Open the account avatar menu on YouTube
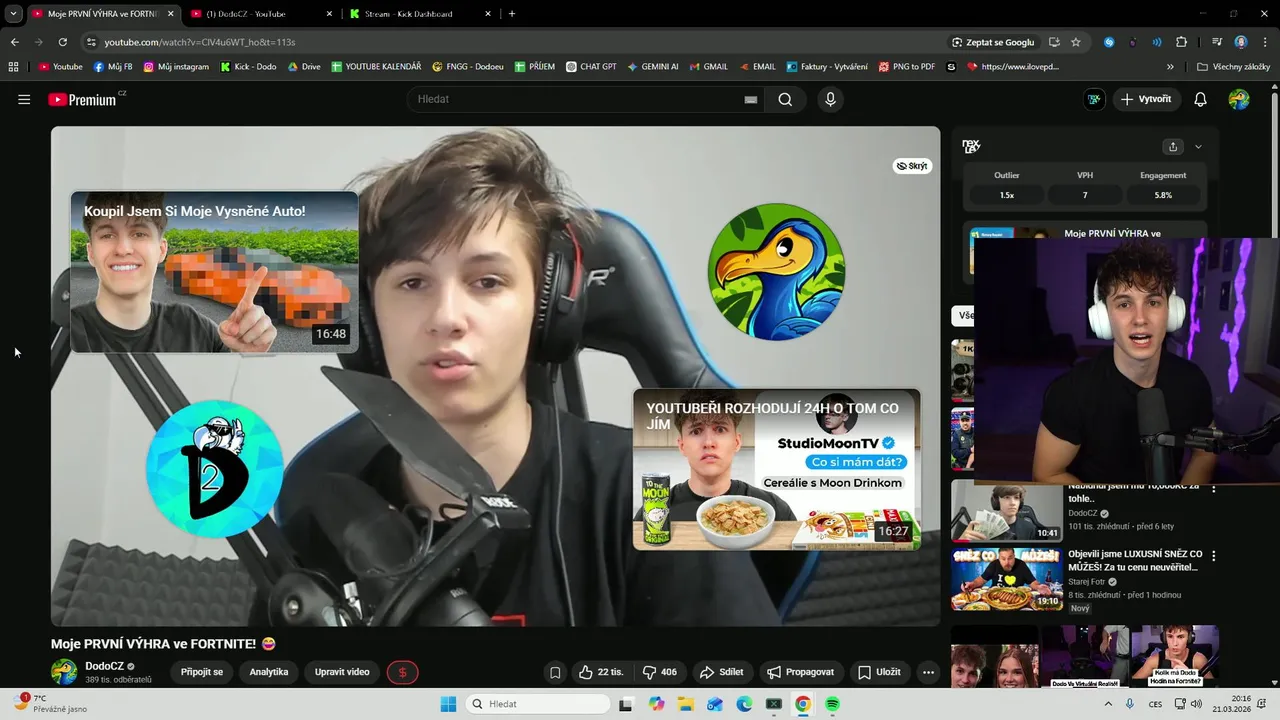The width and height of the screenshot is (1280, 720). tap(1239, 99)
